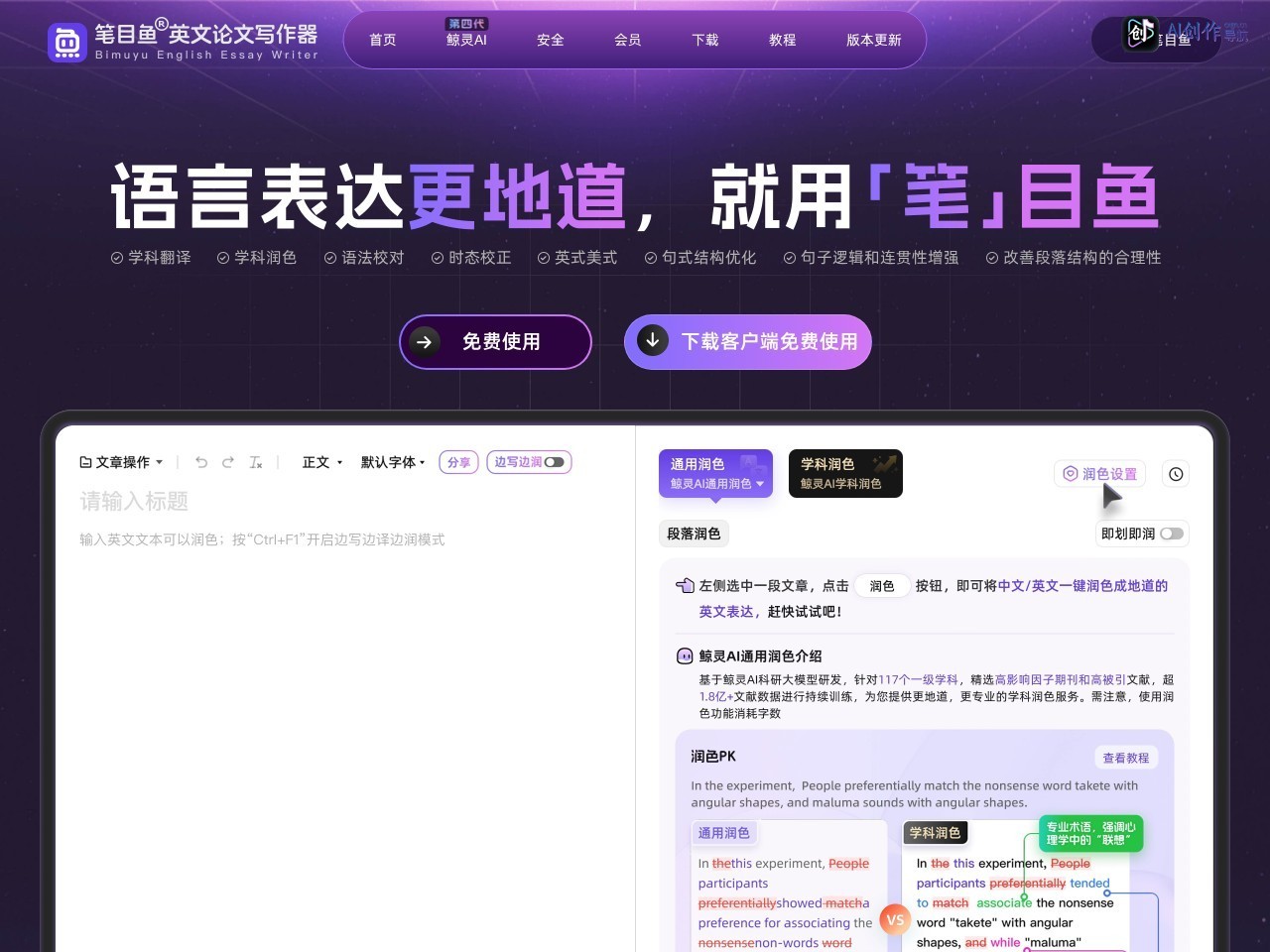Click the VS badge between comparison panels

click(895, 919)
